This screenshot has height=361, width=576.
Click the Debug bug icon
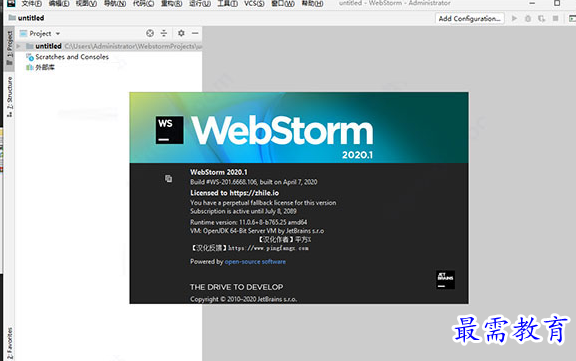click(x=528, y=18)
